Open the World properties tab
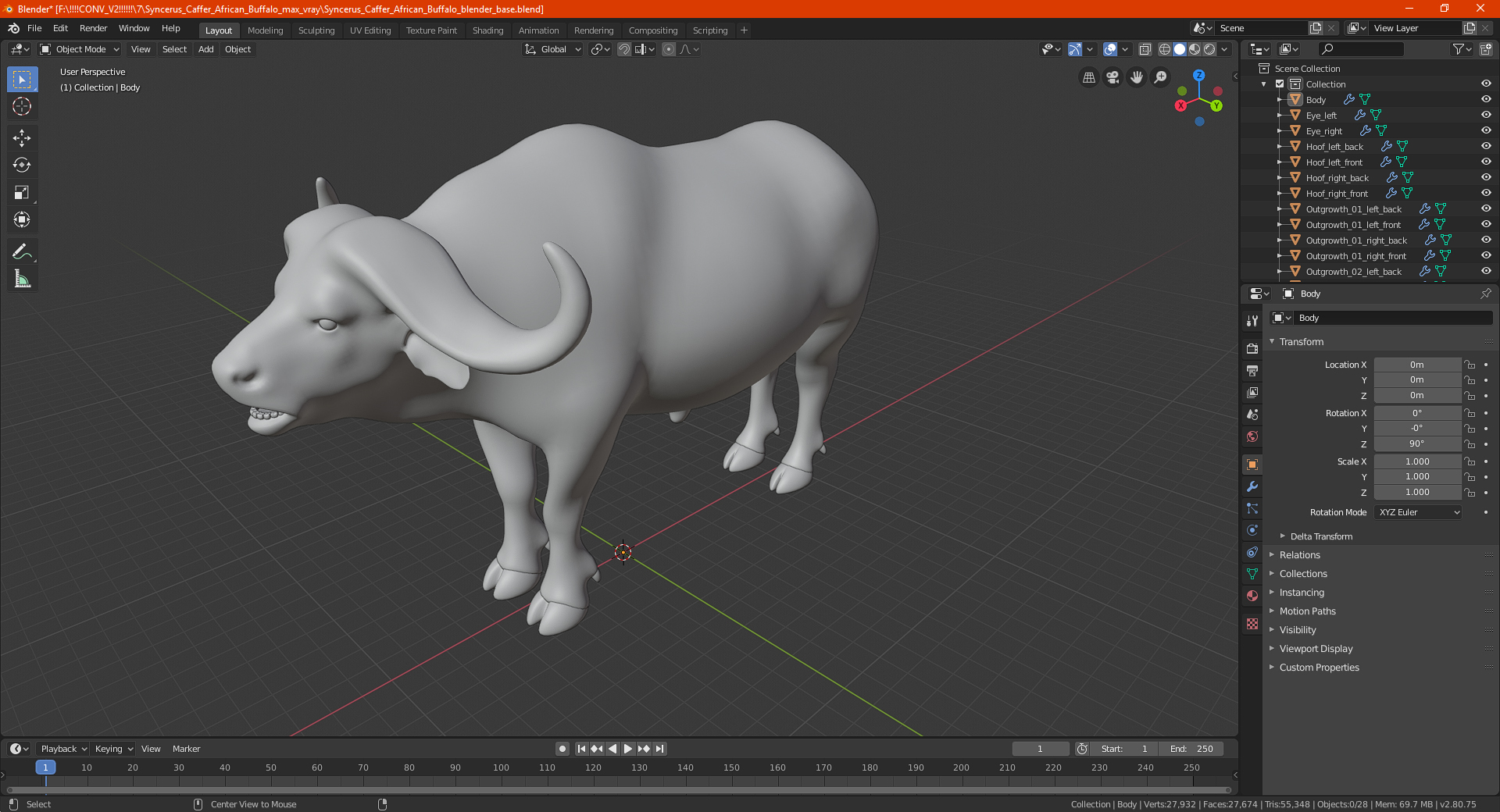The height and width of the screenshot is (812, 1500). click(1252, 436)
